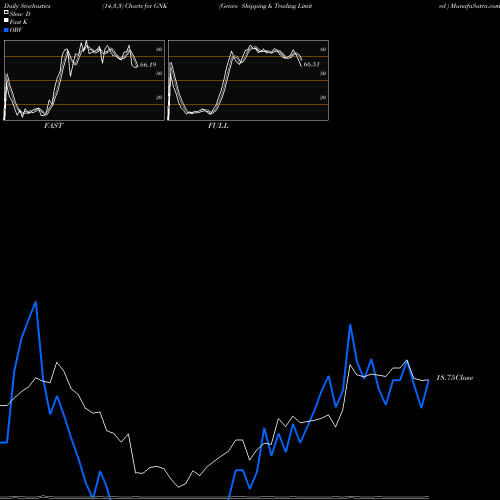
Task: Click the white Slow D legend swatch
Action: click(6, 12)
